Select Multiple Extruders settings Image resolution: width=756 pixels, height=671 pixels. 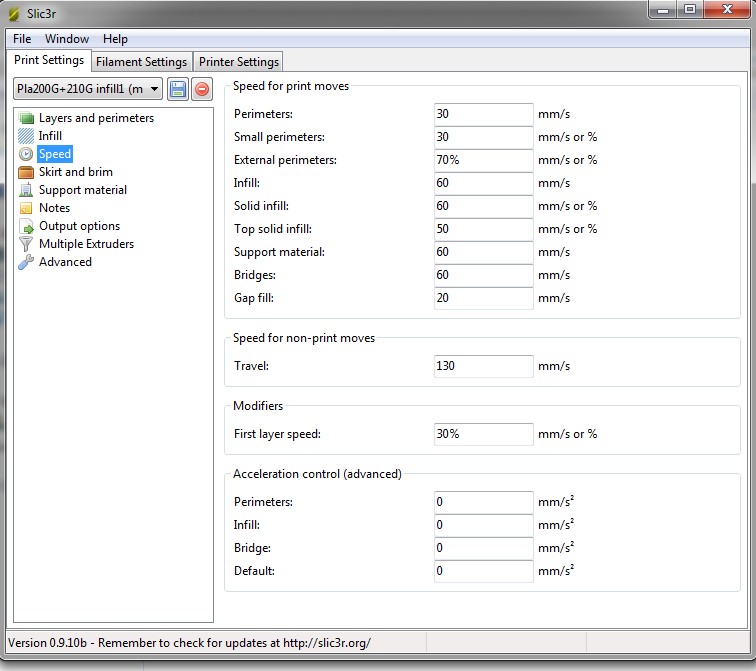[x=86, y=244]
